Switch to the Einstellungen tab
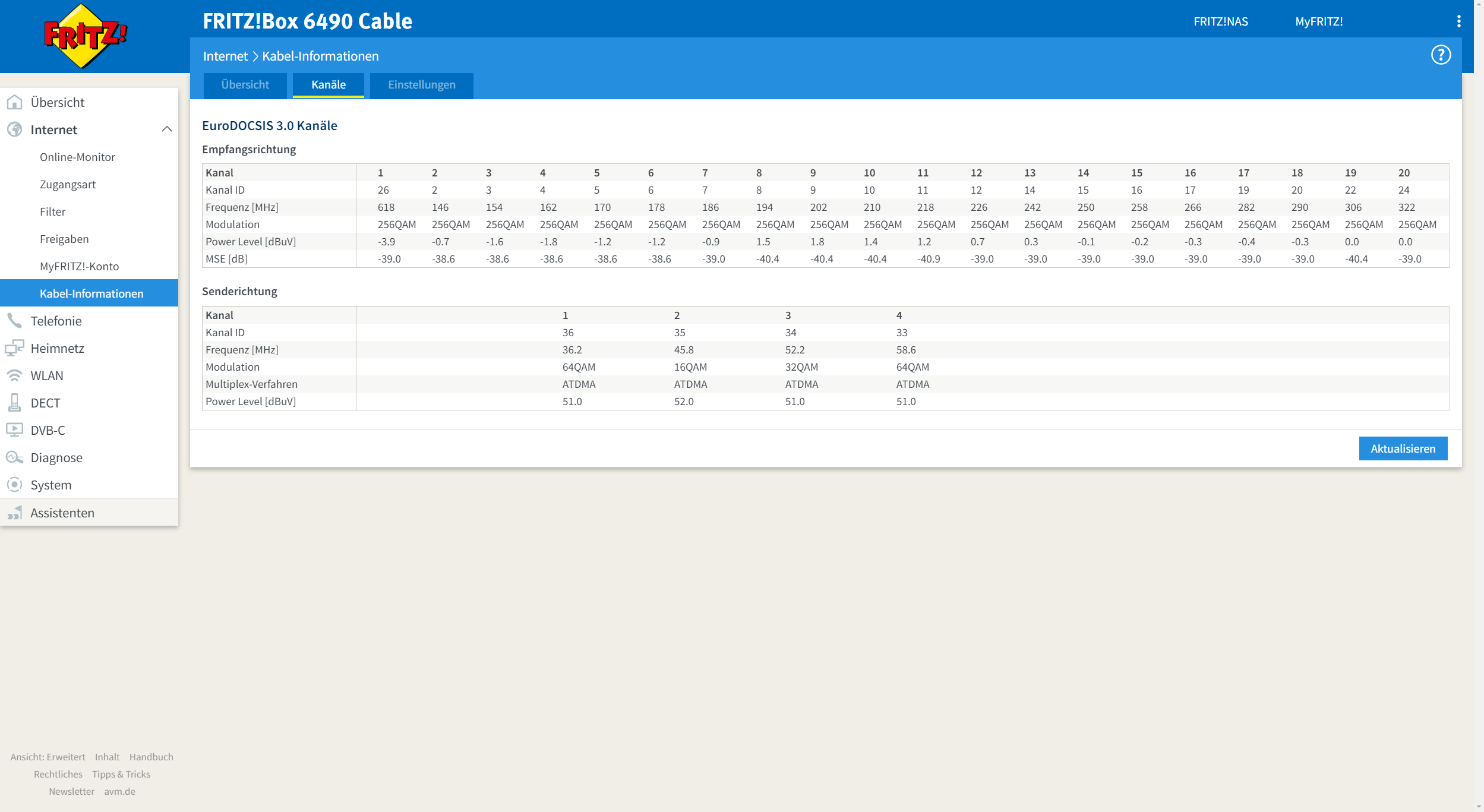 click(421, 85)
